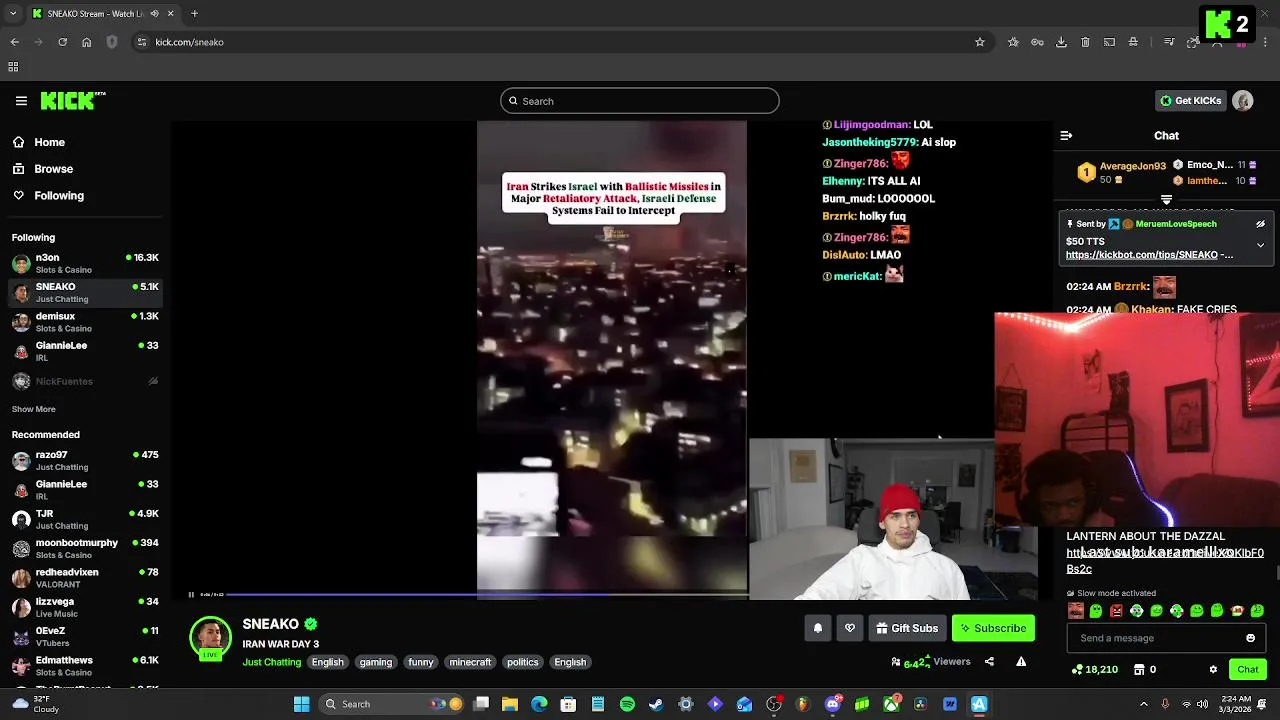
Task: Subscribe to SNEAKO
Action: click(x=993, y=628)
